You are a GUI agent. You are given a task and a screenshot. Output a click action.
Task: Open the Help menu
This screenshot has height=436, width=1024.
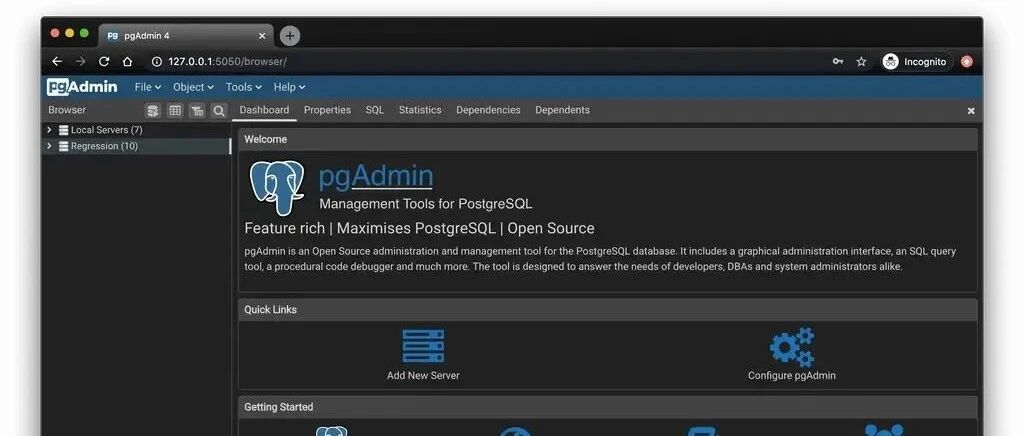click(x=289, y=87)
